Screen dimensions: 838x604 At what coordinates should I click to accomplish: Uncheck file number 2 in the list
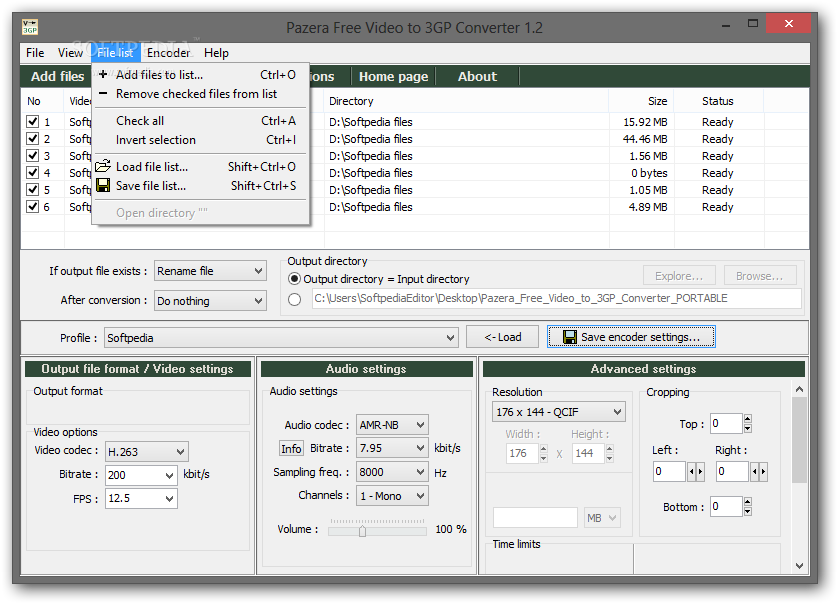click(33, 138)
